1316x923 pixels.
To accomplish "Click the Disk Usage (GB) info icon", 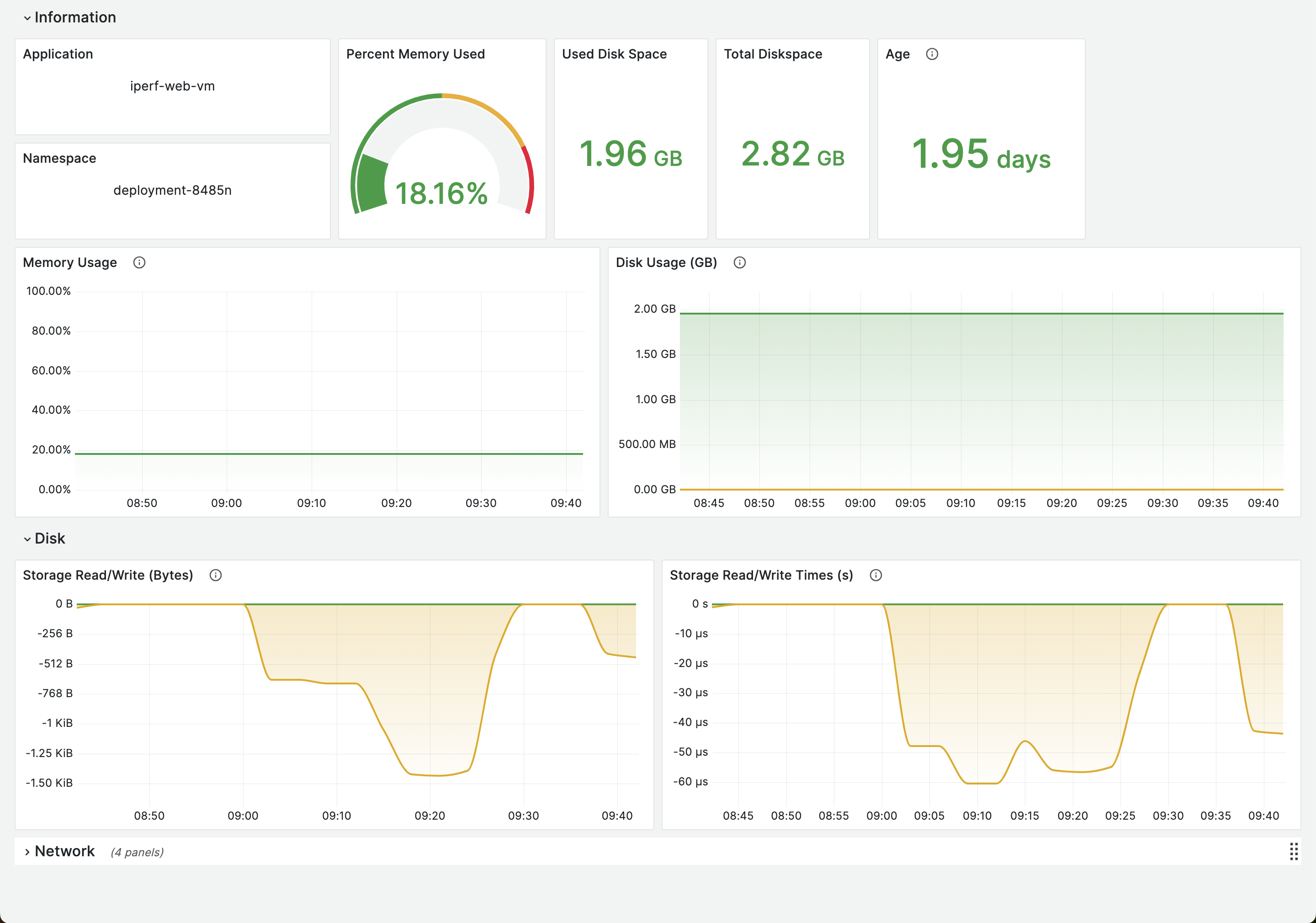I will click(x=739, y=262).
